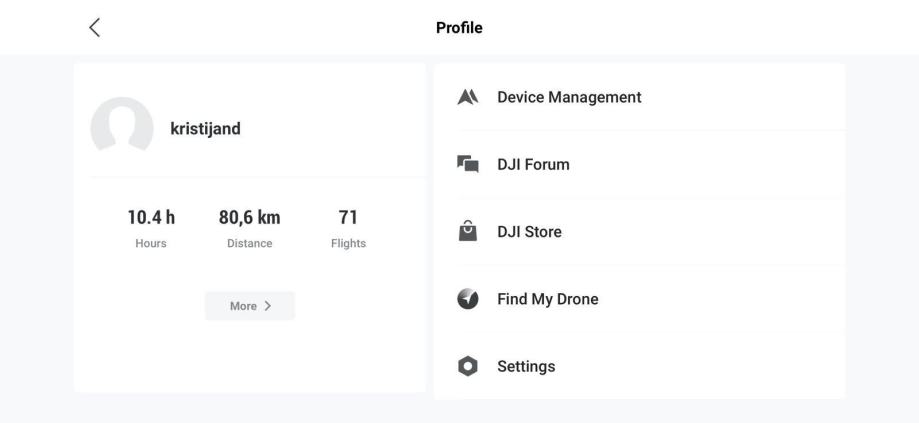Click the DJI Store shopping bag icon
This screenshot has height=423, width=919.
(467, 232)
